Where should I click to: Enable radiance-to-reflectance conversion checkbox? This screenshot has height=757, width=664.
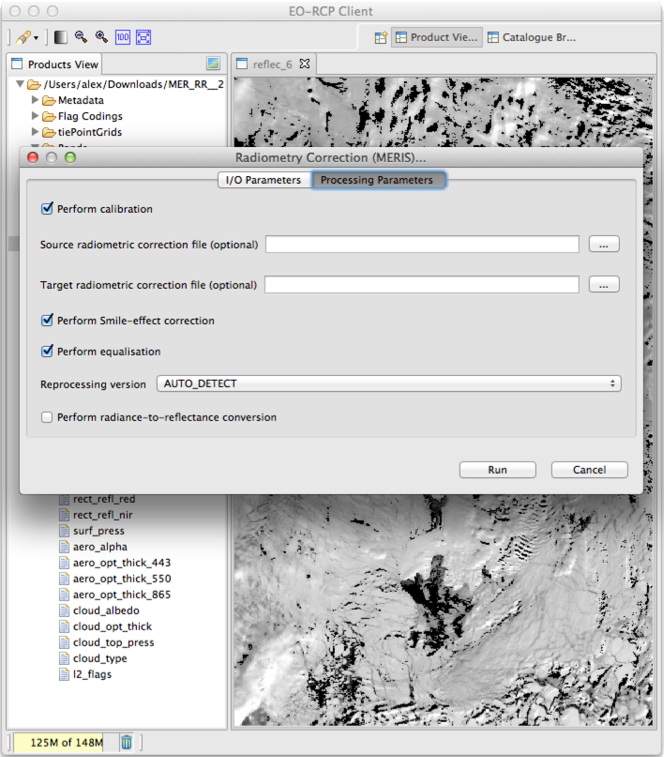[x=47, y=417]
